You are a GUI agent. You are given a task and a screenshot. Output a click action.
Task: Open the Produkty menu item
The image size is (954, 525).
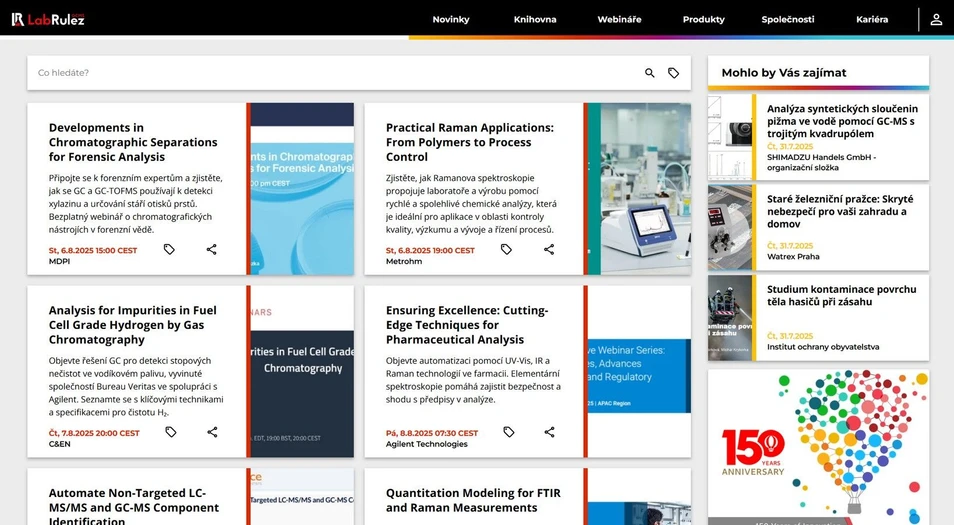click(x=703, y=19)
